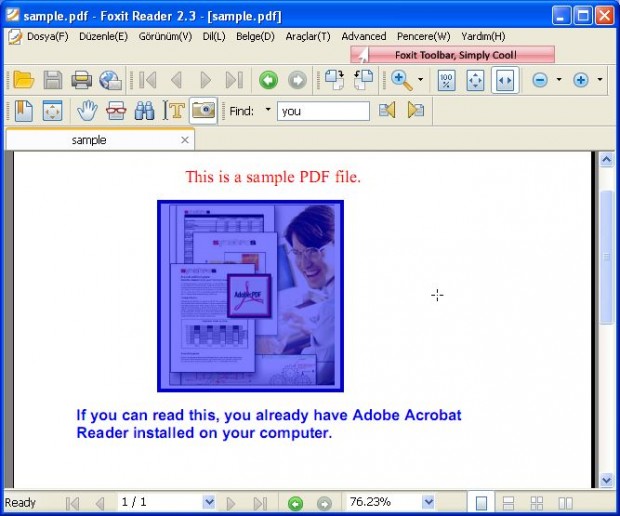This screenshot has width=620, height=516.
Task: Open the Görünüm(V) menu
Action: point(165,36)
